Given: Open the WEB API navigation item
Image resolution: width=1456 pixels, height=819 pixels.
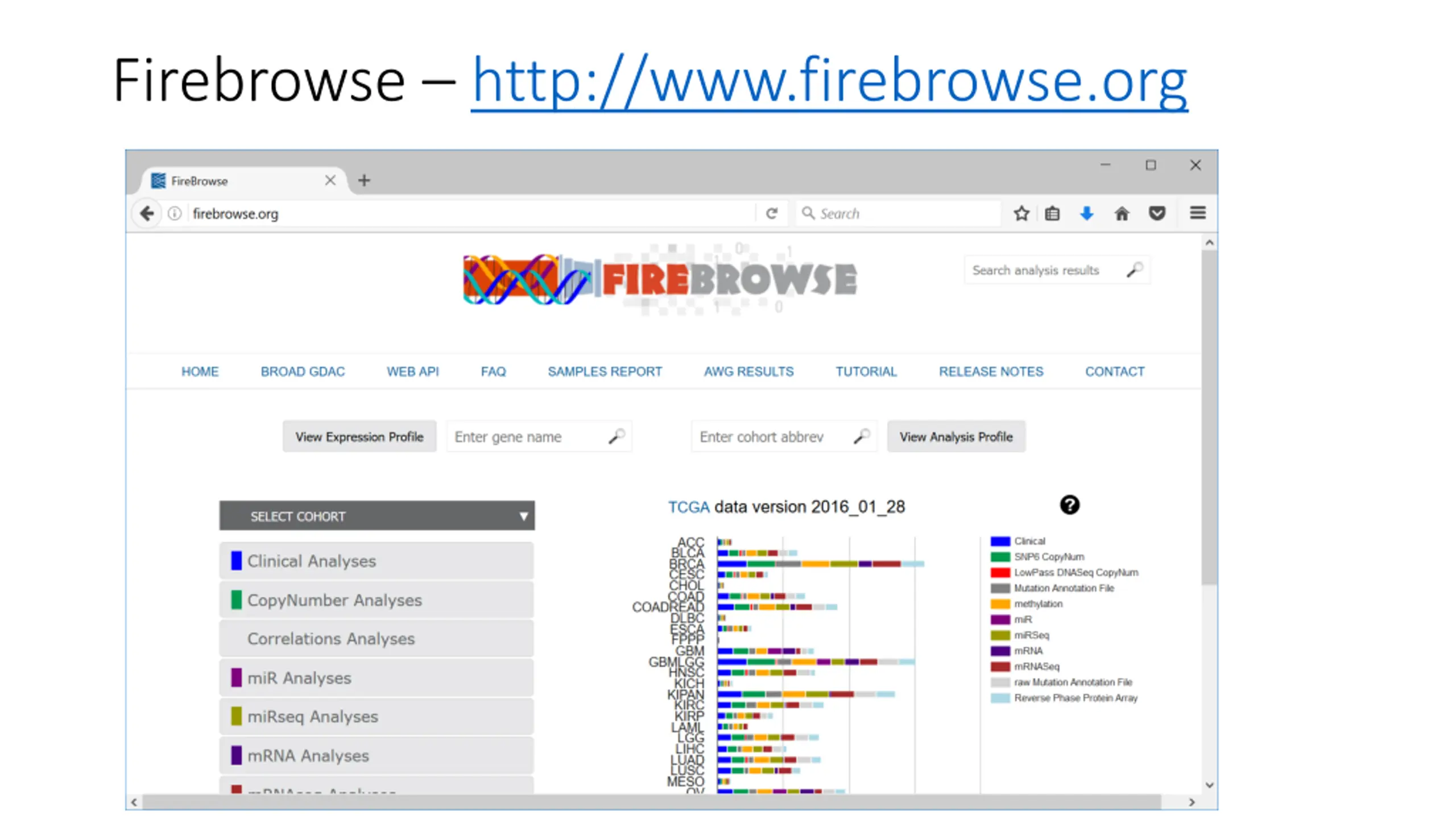Looking at the screenshot, I should (413, 371).
